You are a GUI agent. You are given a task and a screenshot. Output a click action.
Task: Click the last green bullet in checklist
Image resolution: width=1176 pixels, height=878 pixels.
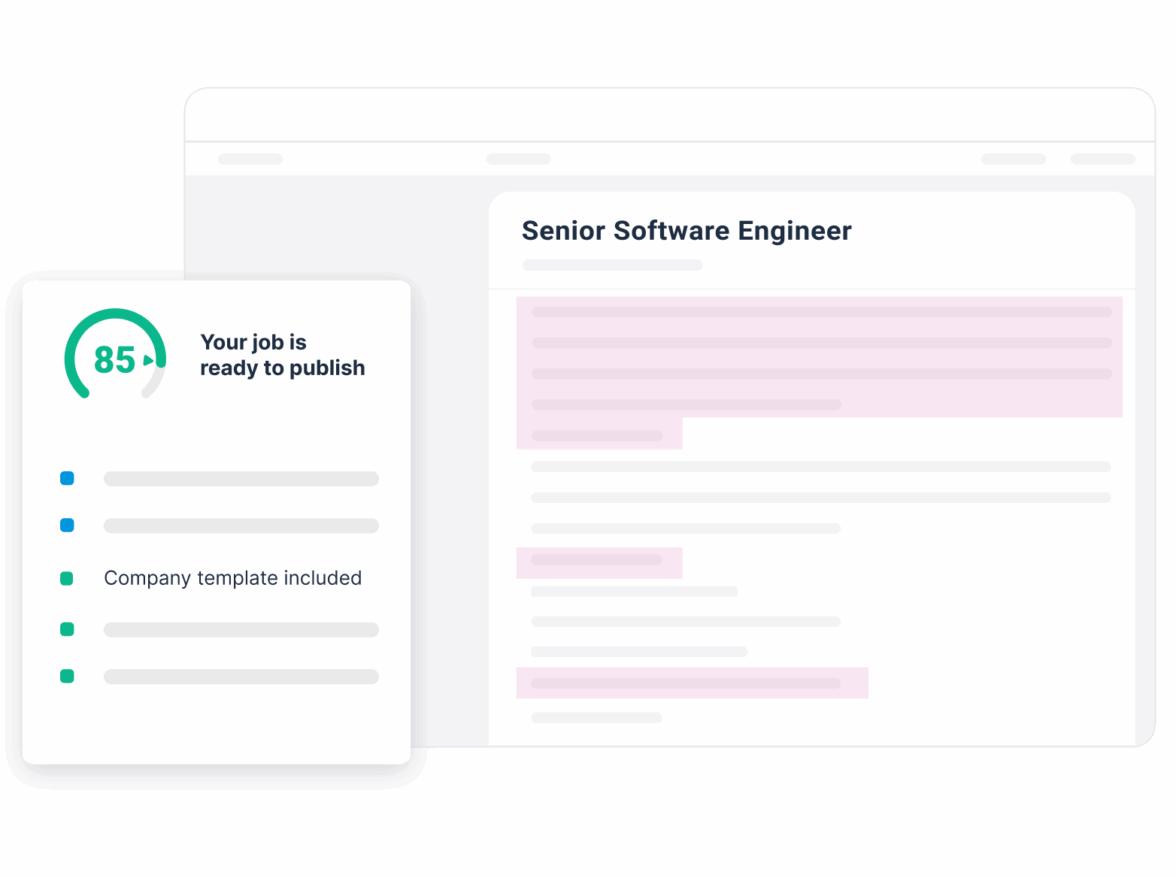click(x=67, y=677)
